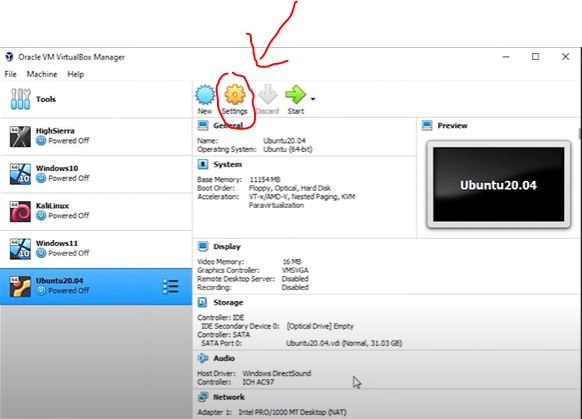Image resolution: width=582 pixels, height=419 pixels.
Task: Click the Video Memory 16 MB value
Action: (292, 262)
